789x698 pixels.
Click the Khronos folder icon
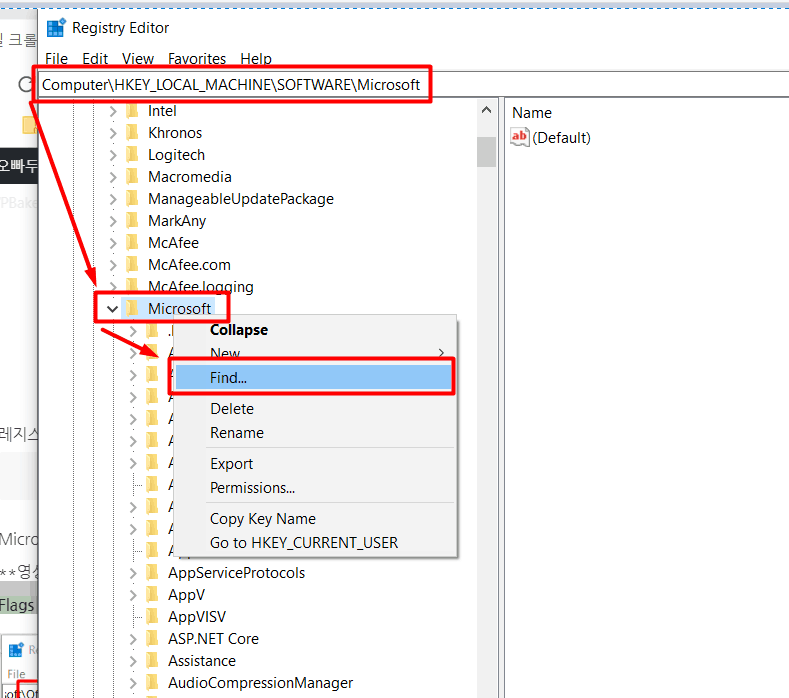(x=132, y=133)
